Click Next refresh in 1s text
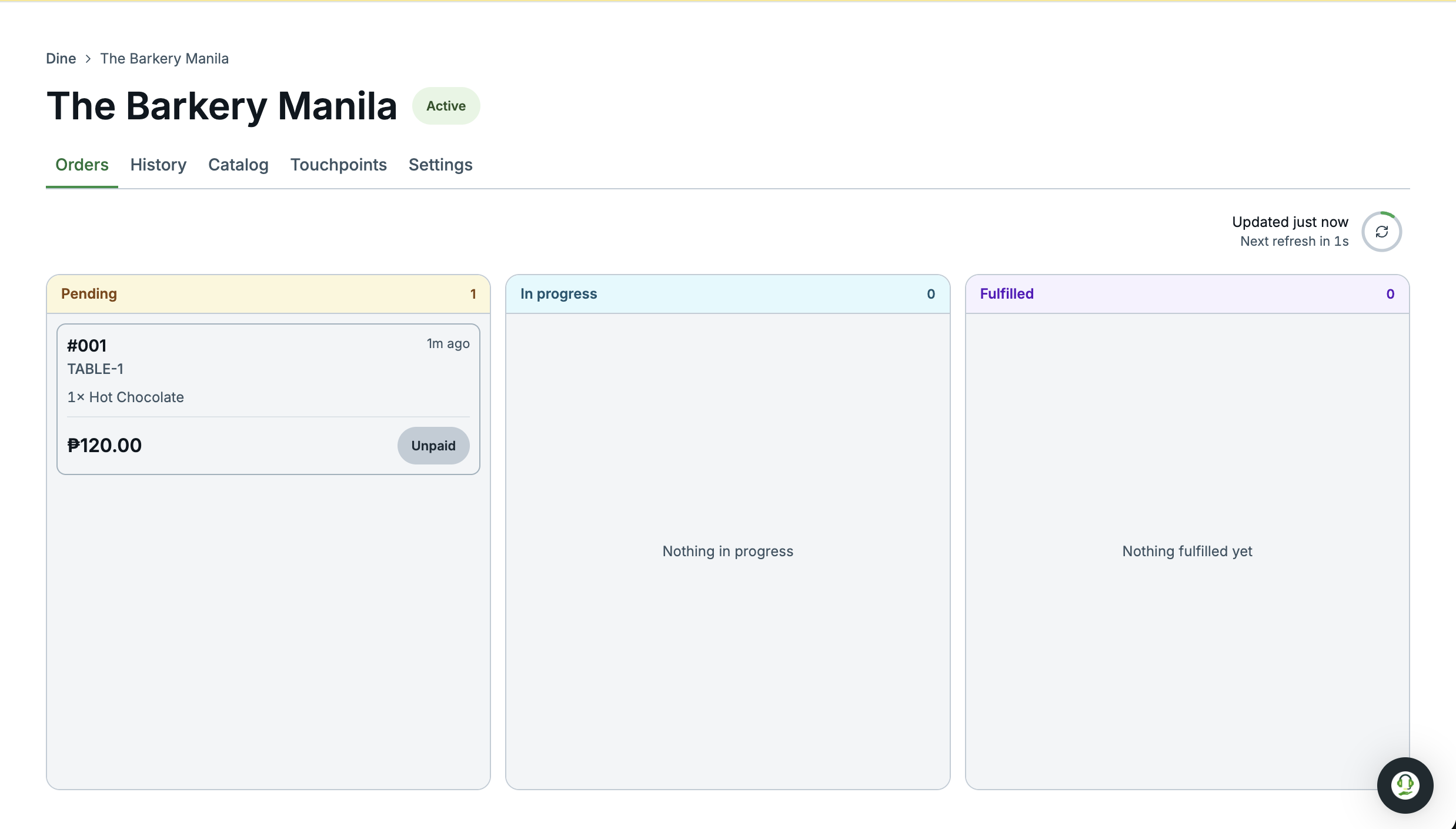This screenshot has height=829, width=1456. coord(1294,241)
